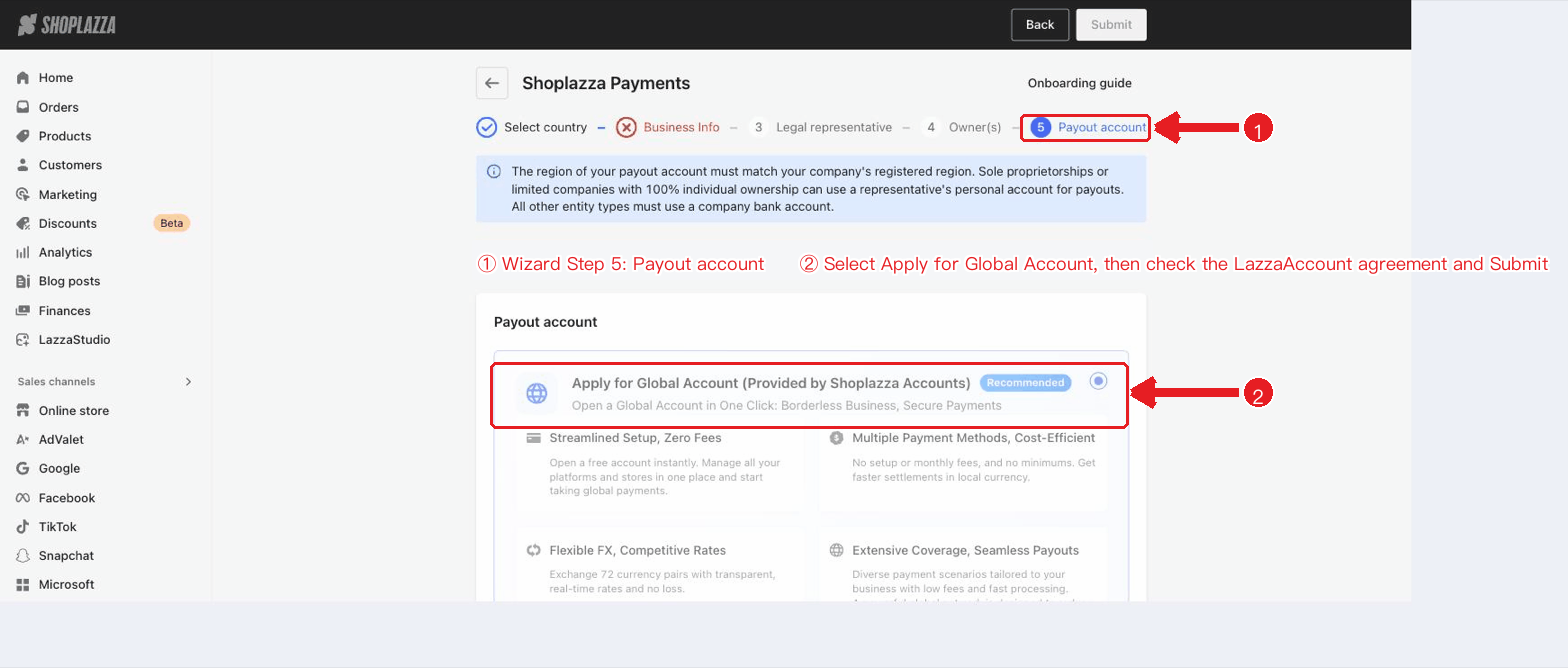The width and height of the screenshot is (1568, 668).
Task: Click the Multiple Payment Methods, Cost-Efficient heading
Action: tap(973, 438)
